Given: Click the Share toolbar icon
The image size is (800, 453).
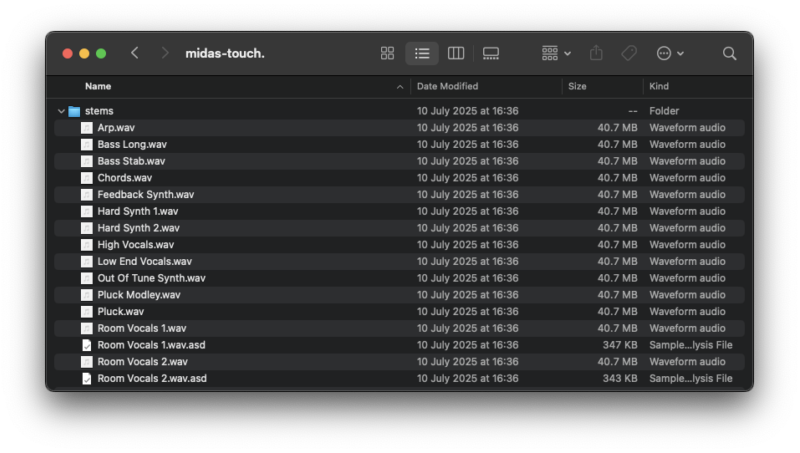Looking at the screenshot, I should (x=596, y=53).
